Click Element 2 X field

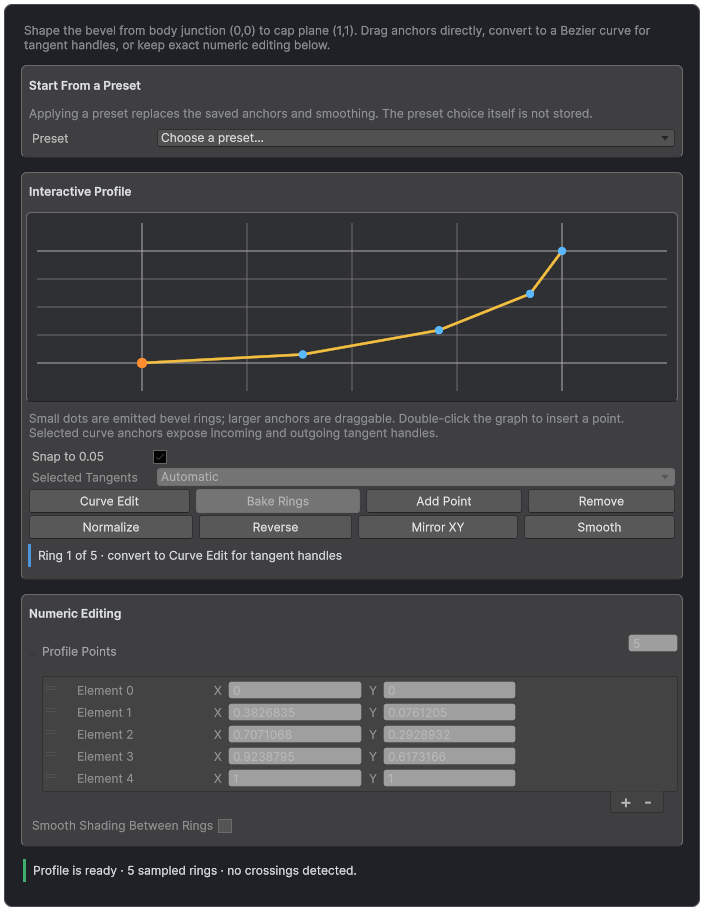(295, 734)
